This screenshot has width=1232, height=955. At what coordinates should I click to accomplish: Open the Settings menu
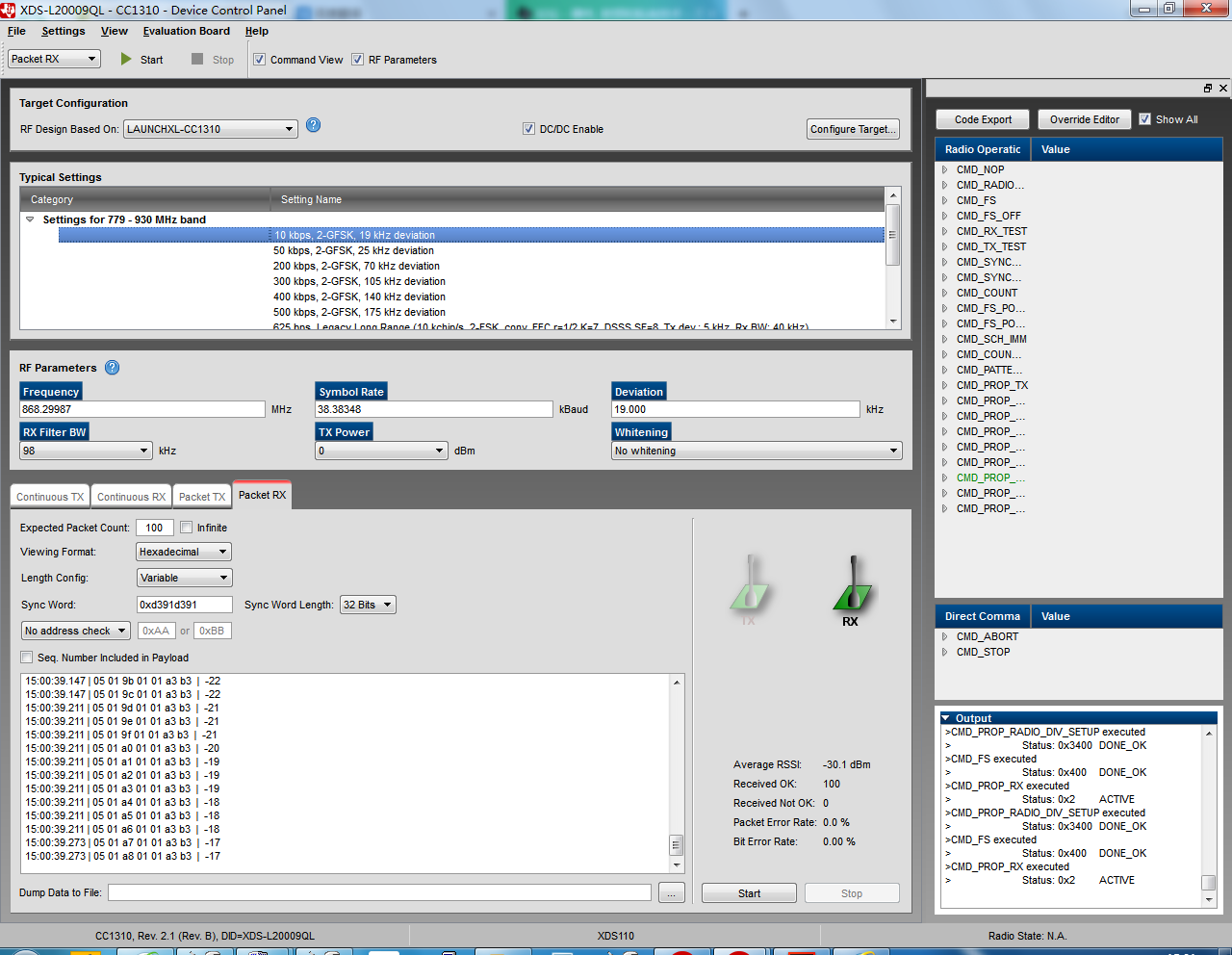pos(64,31)
